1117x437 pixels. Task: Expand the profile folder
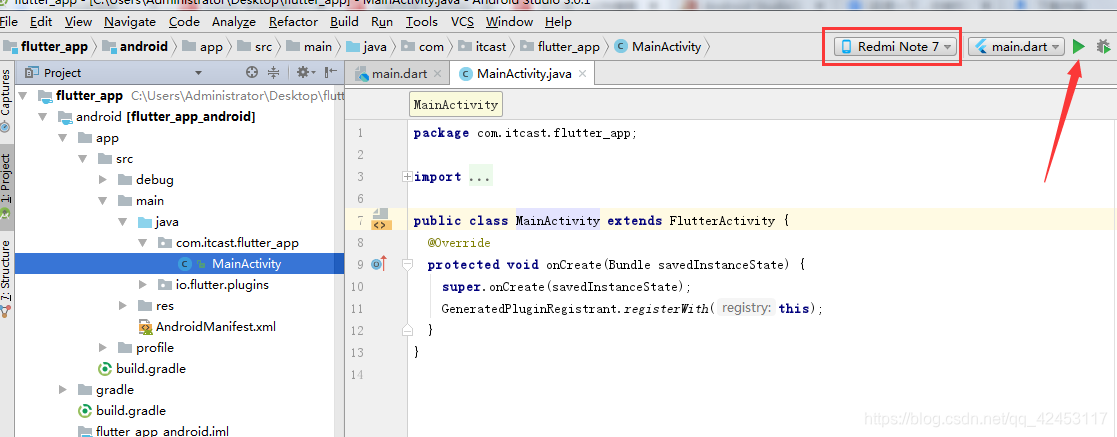click(103, 348)
